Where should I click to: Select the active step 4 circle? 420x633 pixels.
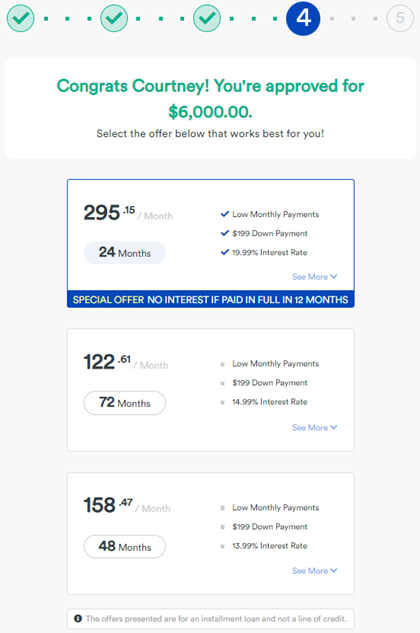[x=303, y=18]
